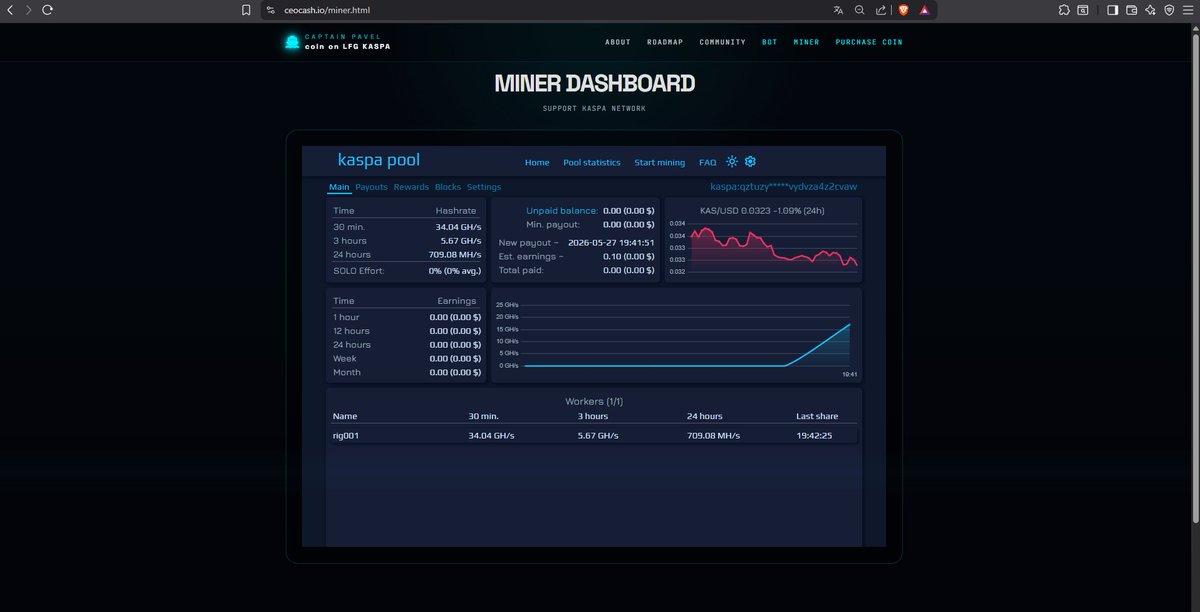Screen dimensions: 1200x612
Task: Click the kaspa pool title
Action: pyautogui.click(x=379, y=160)
